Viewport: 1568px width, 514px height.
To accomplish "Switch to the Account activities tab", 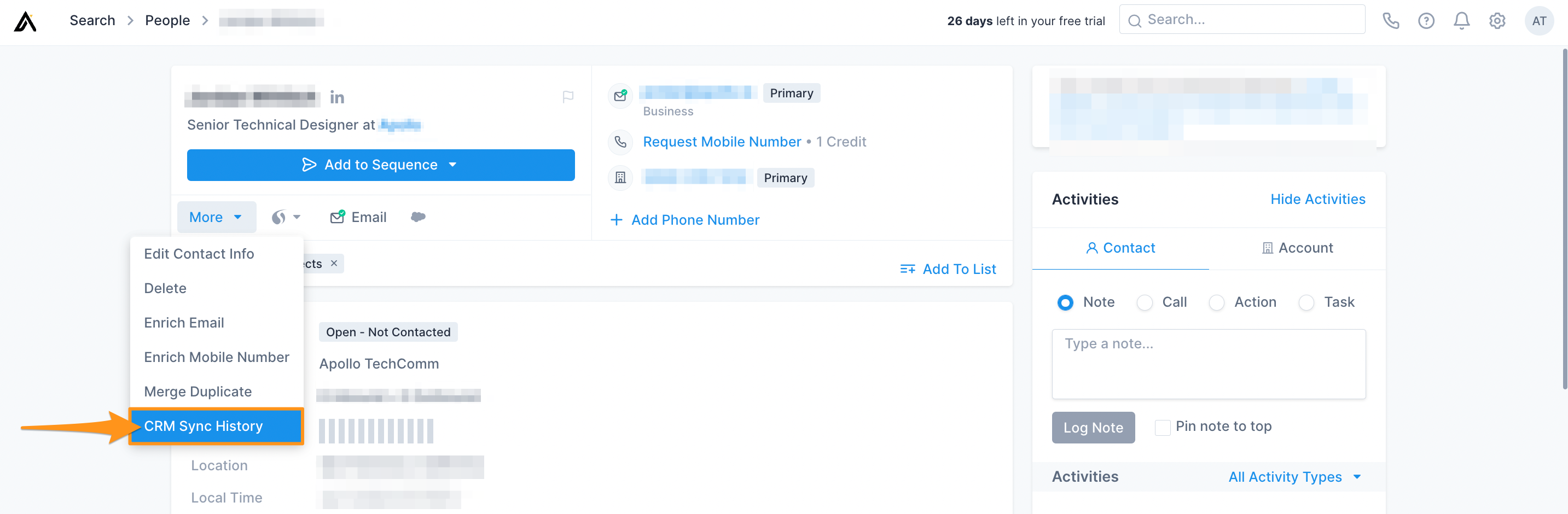I will [x=1297, y=248].
